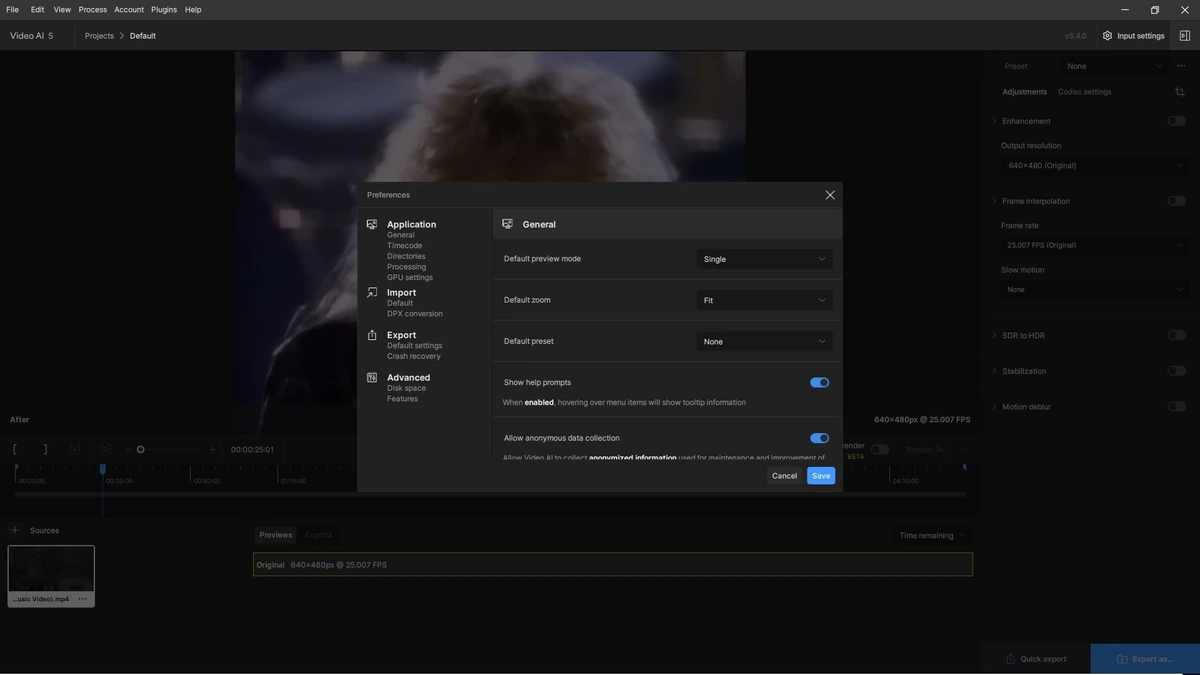Enable the Motion deblur toggle
This screenshot has height=675, width=1200.
pyautogui.click(x=1177, y=407)
